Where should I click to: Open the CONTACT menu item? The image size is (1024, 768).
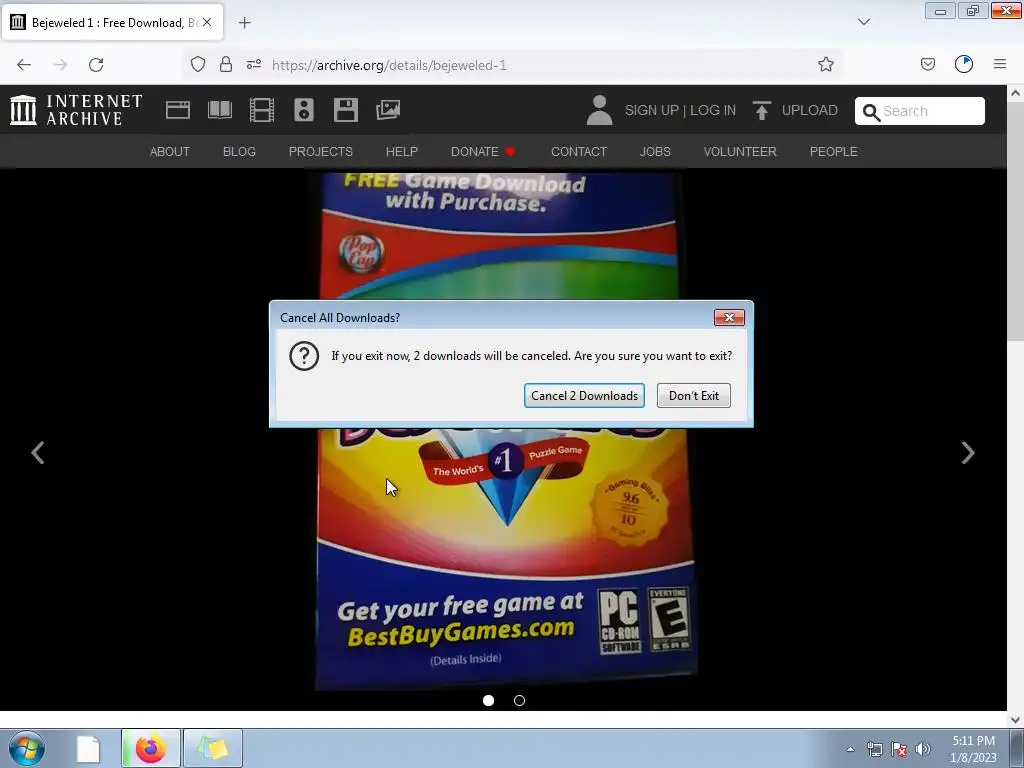tap(579, 152)
